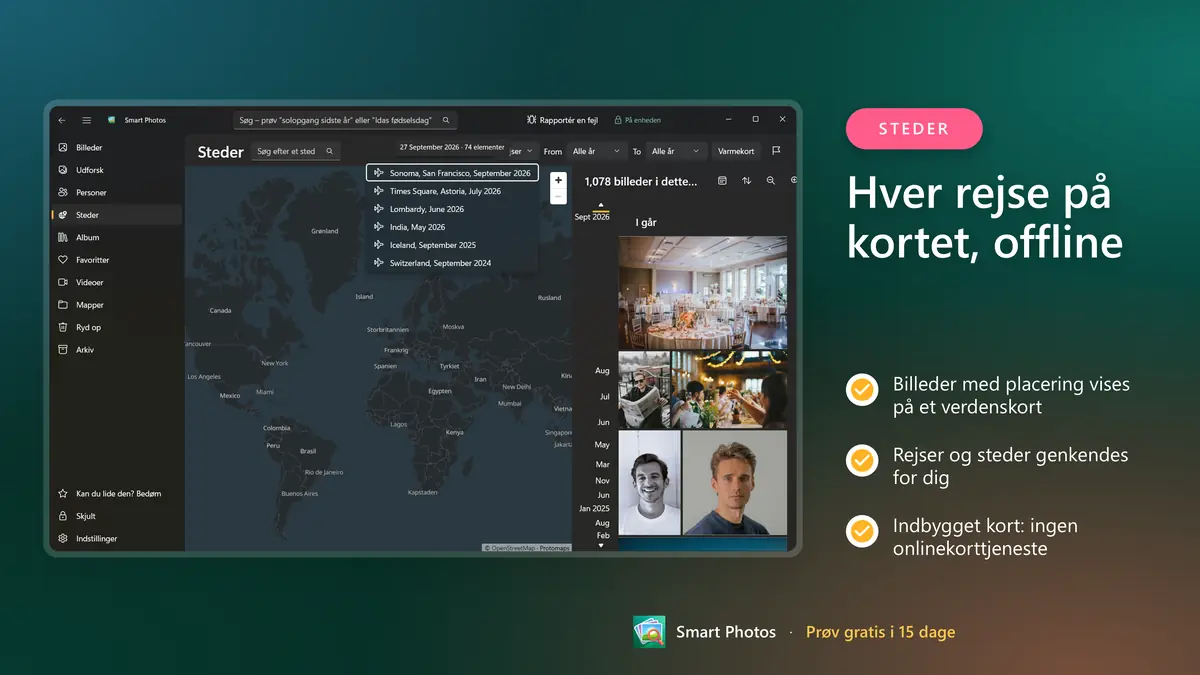Open Udforsk in the sidebar

click(x=117, y=170)
